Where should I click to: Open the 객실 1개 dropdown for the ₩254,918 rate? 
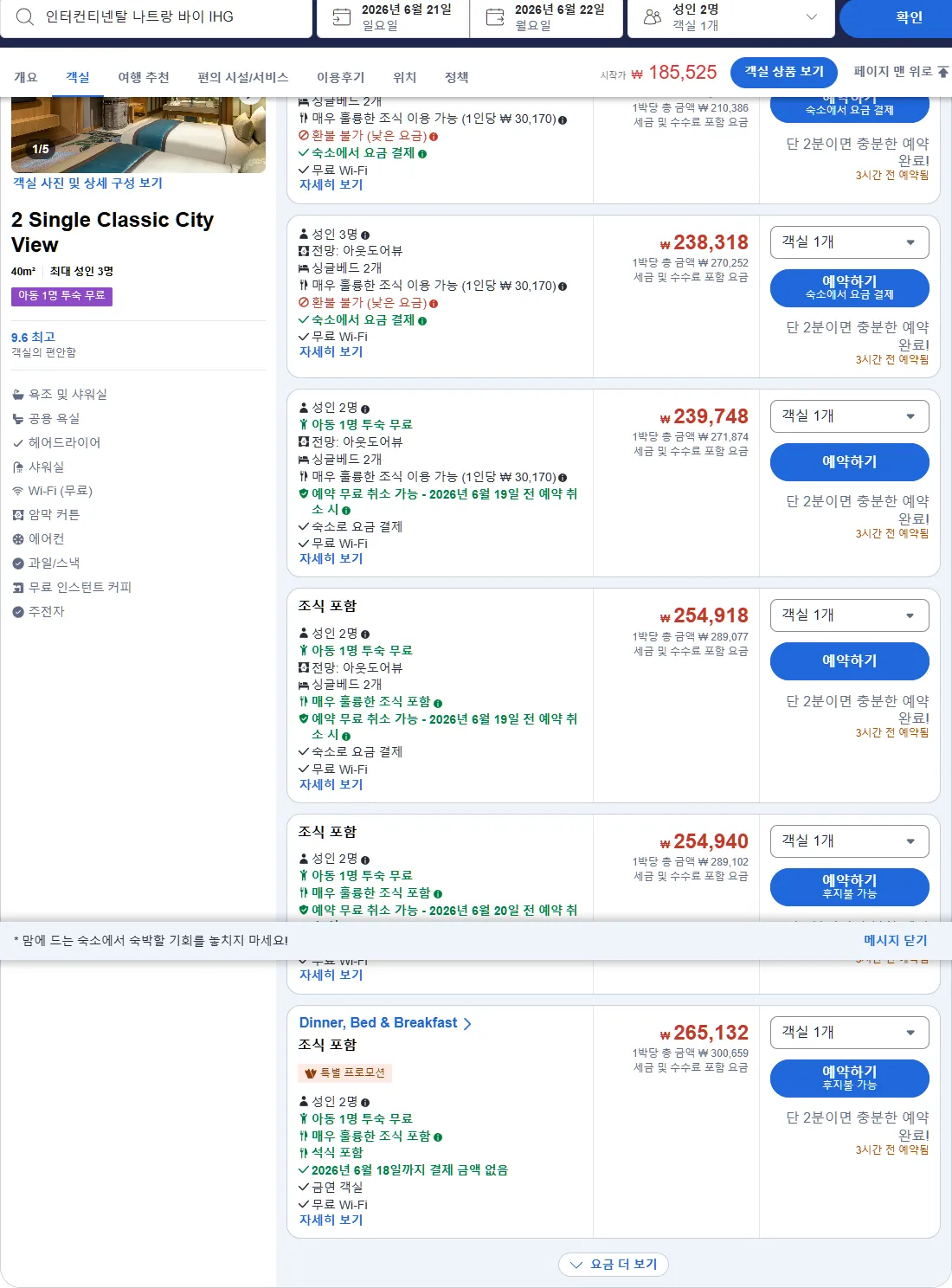point(850,615)
